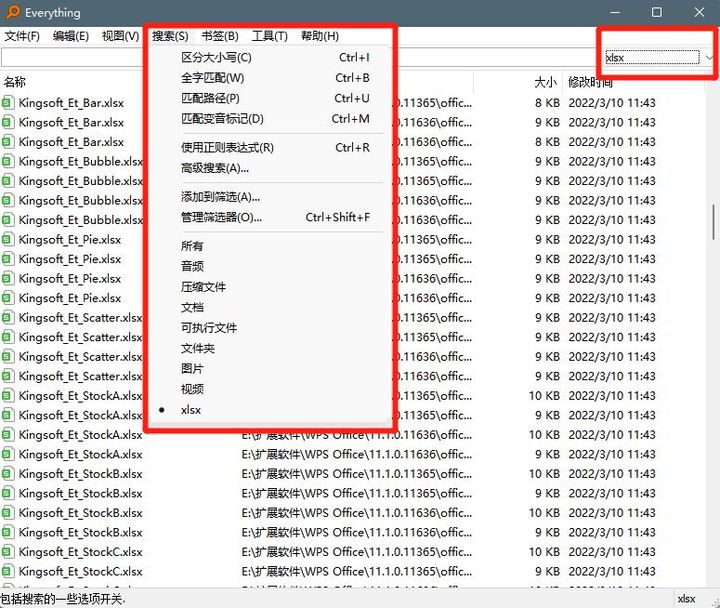Viewport: 720px width, 608px height.
Task: Choose 高级搜索 advanced search entry
Action: (214, 168)
